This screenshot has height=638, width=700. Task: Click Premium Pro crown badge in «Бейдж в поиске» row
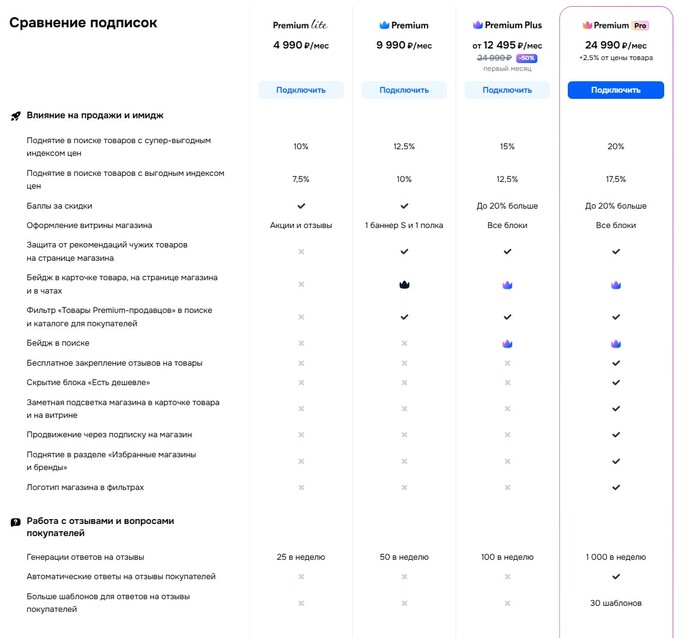[616, 343]
